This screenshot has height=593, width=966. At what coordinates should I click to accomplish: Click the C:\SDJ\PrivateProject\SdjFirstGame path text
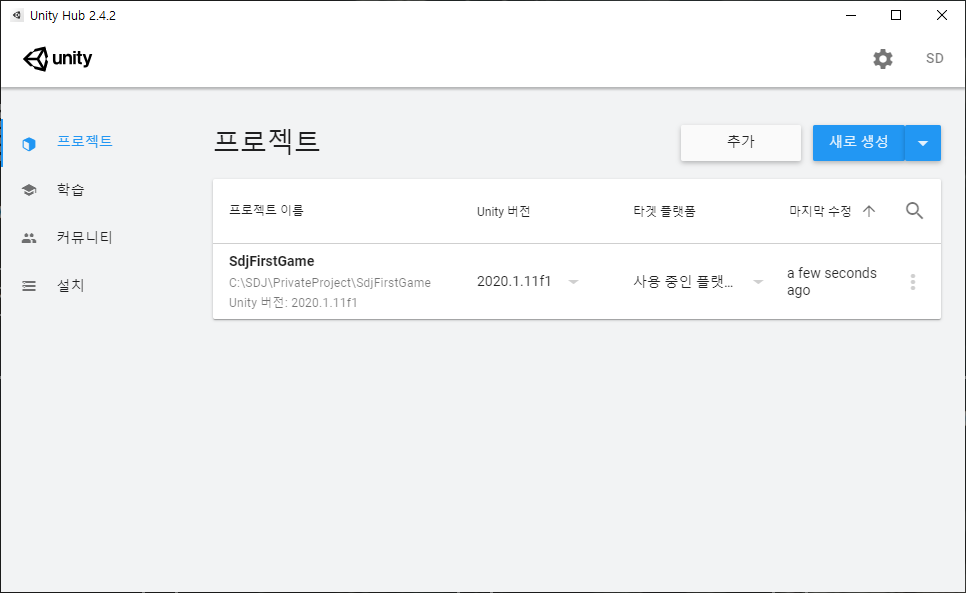click(330, 283)
